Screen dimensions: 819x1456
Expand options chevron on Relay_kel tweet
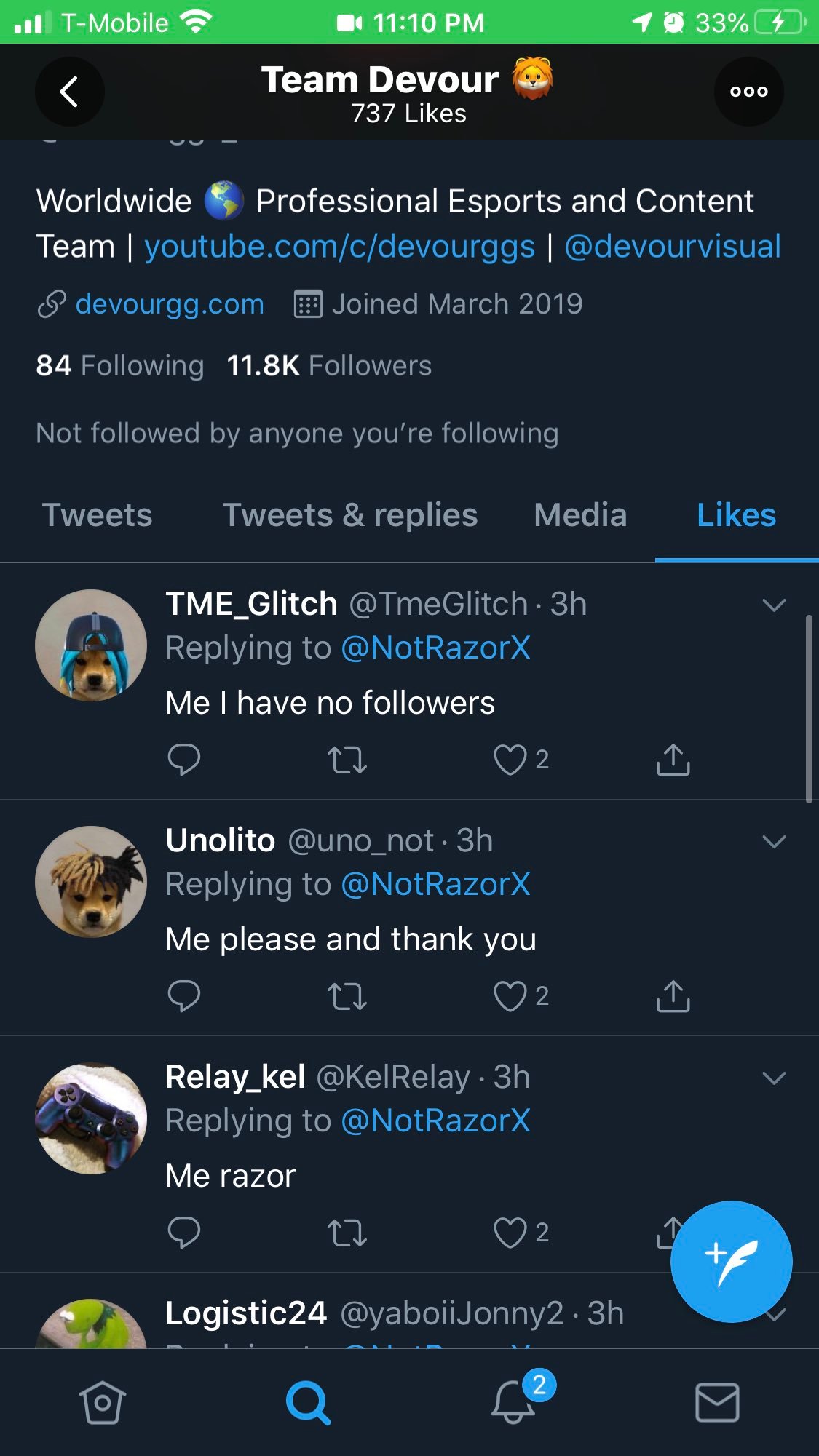point(773,1078)
